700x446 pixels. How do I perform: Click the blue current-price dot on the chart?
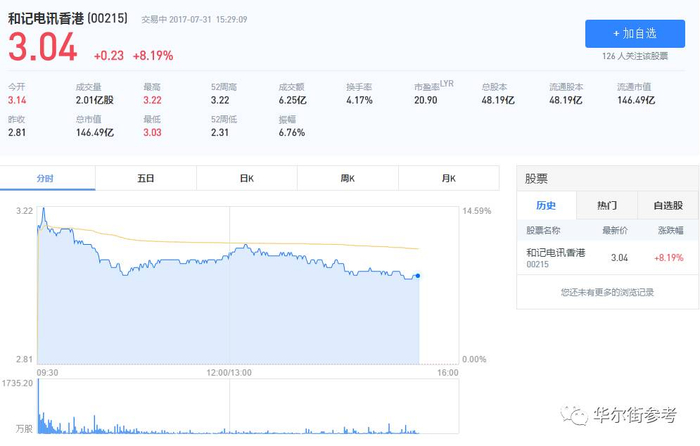417,275
